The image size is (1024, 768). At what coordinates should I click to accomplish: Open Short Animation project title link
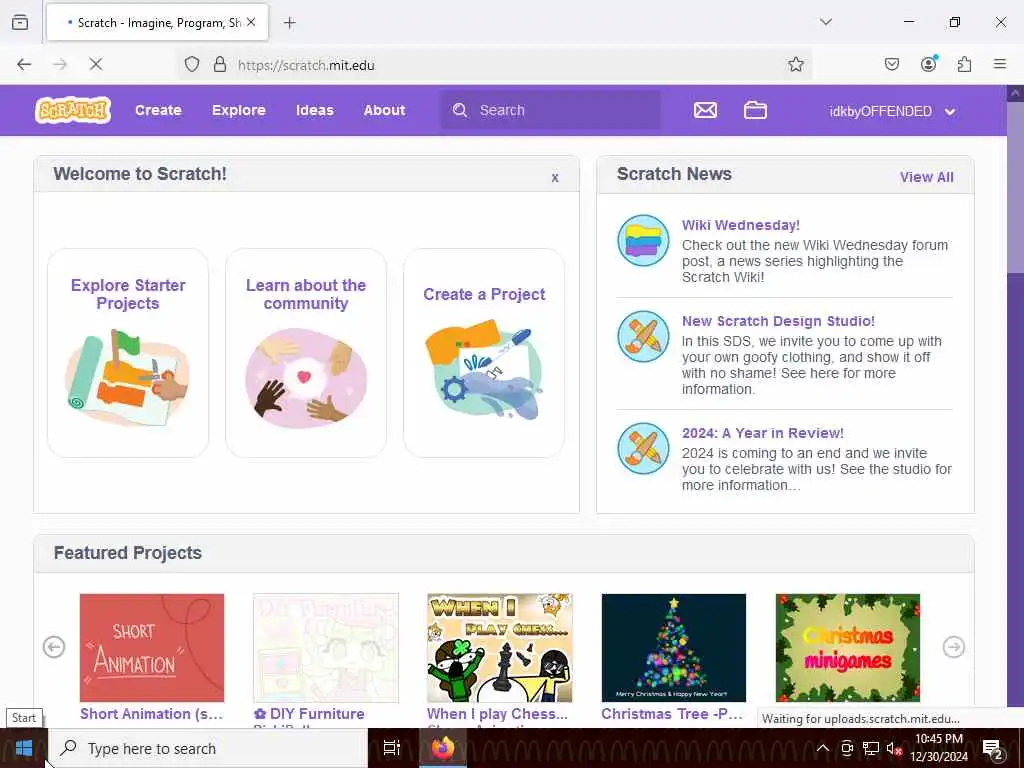tap(152, 714)
